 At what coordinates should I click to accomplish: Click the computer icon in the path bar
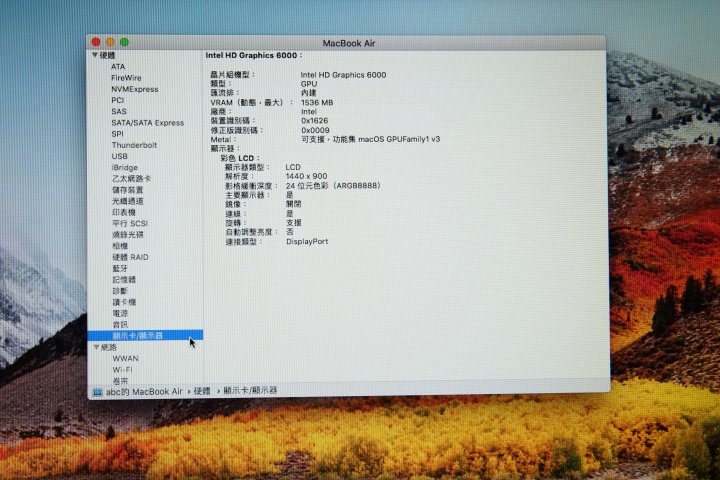click(x=97, y=392)
